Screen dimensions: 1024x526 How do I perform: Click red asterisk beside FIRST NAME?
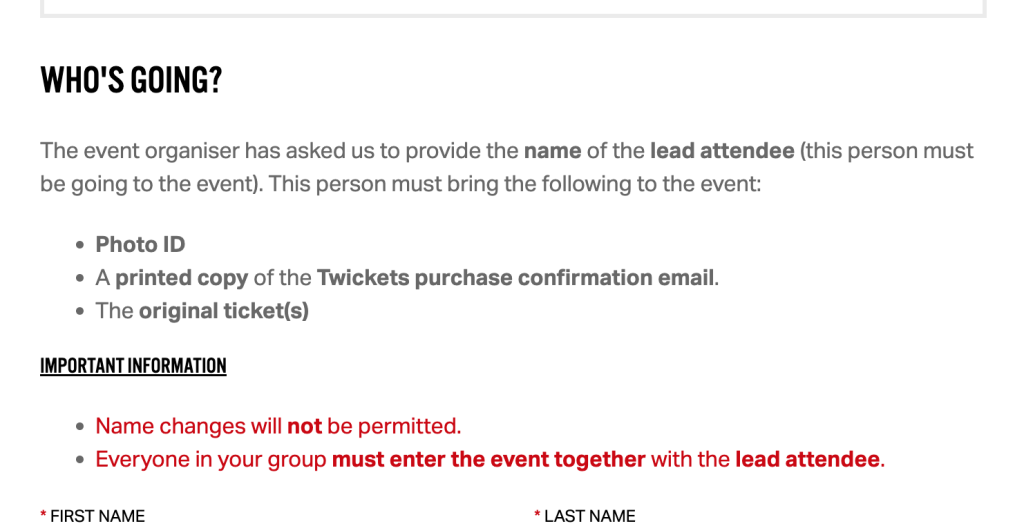point(43,516)
